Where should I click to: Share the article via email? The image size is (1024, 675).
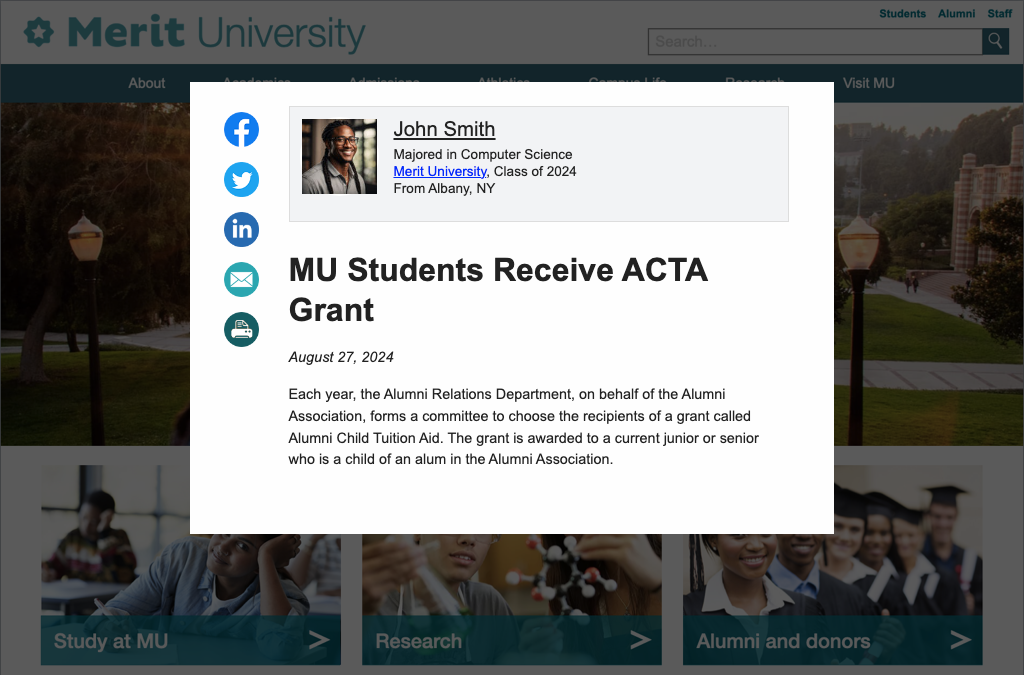pyautogui.click(x=241, y=279)
